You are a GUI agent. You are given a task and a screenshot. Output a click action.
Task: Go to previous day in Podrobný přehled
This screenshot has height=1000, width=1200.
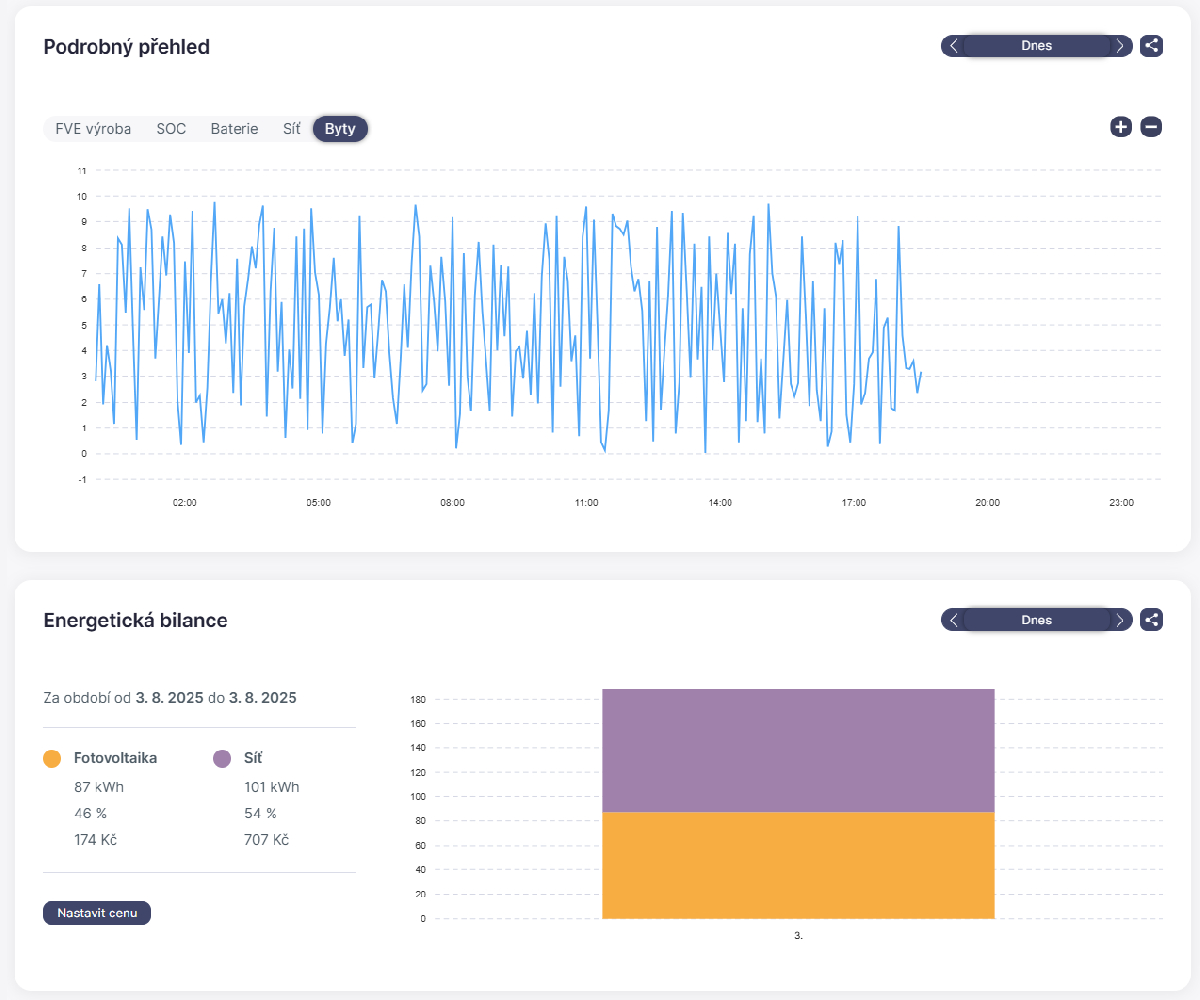pyautogui.click(x=954, y=46)
